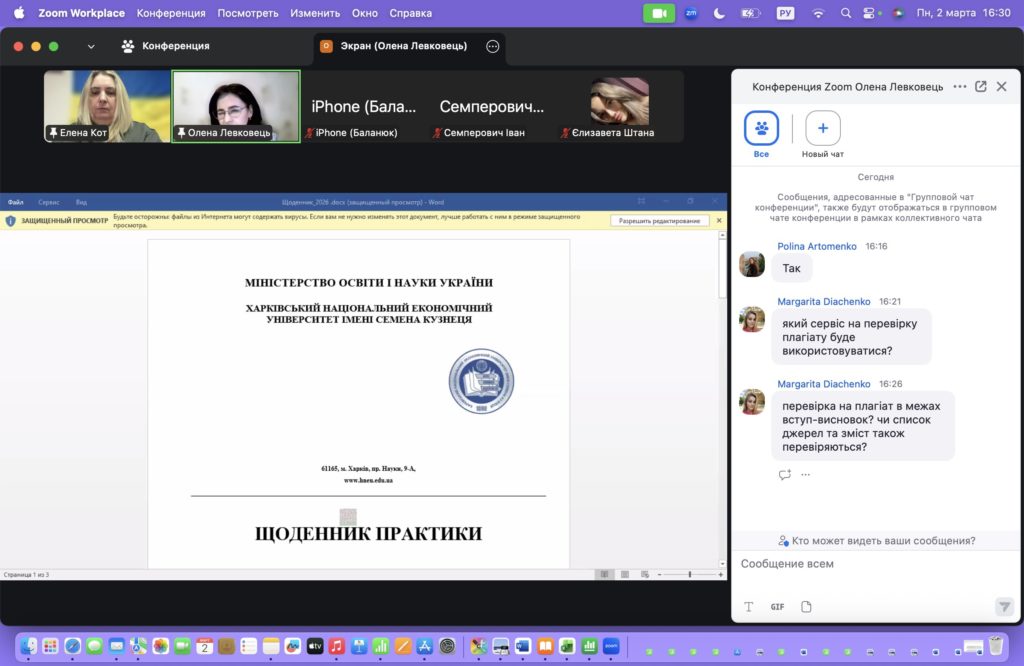Attach a file using the file icon
This screenshot has height=666, width=1024.
click(x=806, y=607)
